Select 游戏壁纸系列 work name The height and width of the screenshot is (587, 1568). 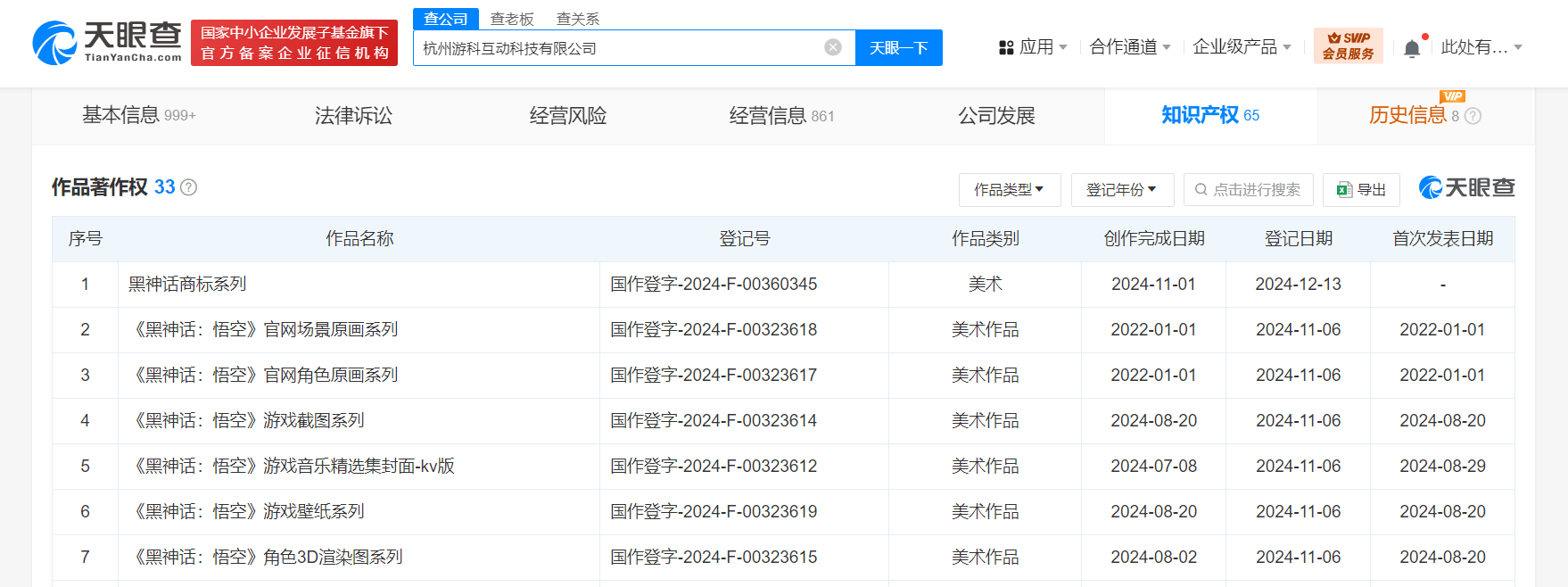point(247,512)
